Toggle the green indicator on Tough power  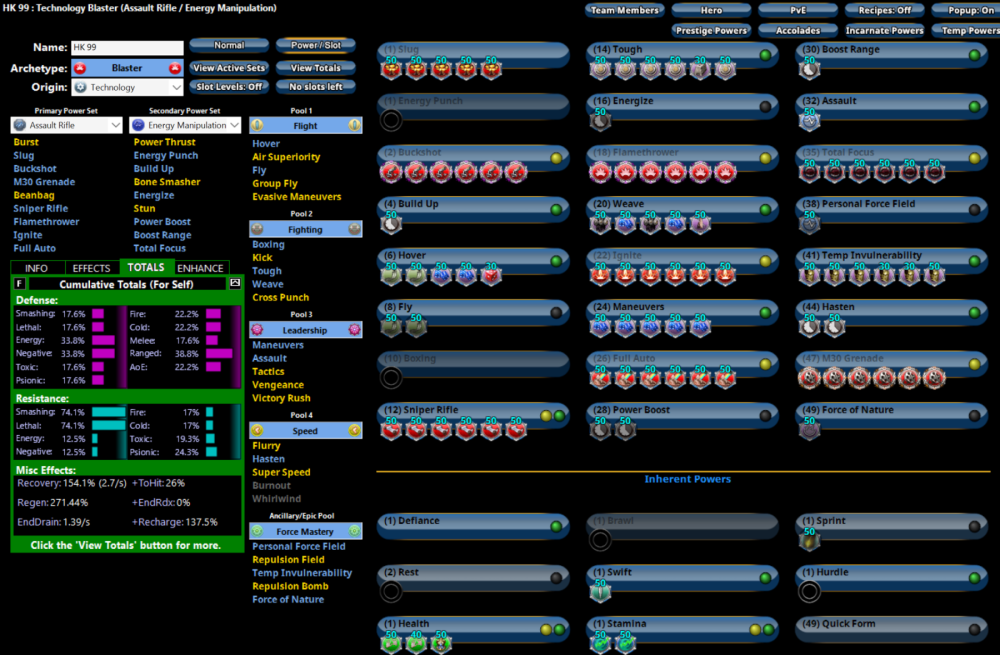[765, 54]
